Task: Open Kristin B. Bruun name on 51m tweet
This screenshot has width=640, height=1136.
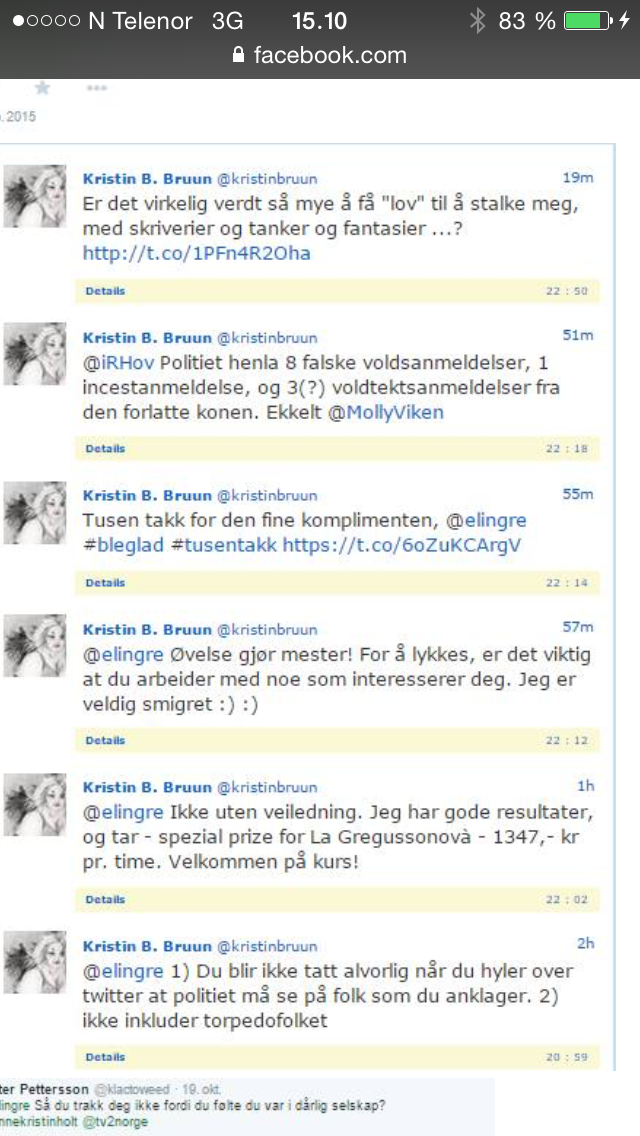Action: point(146,336)
